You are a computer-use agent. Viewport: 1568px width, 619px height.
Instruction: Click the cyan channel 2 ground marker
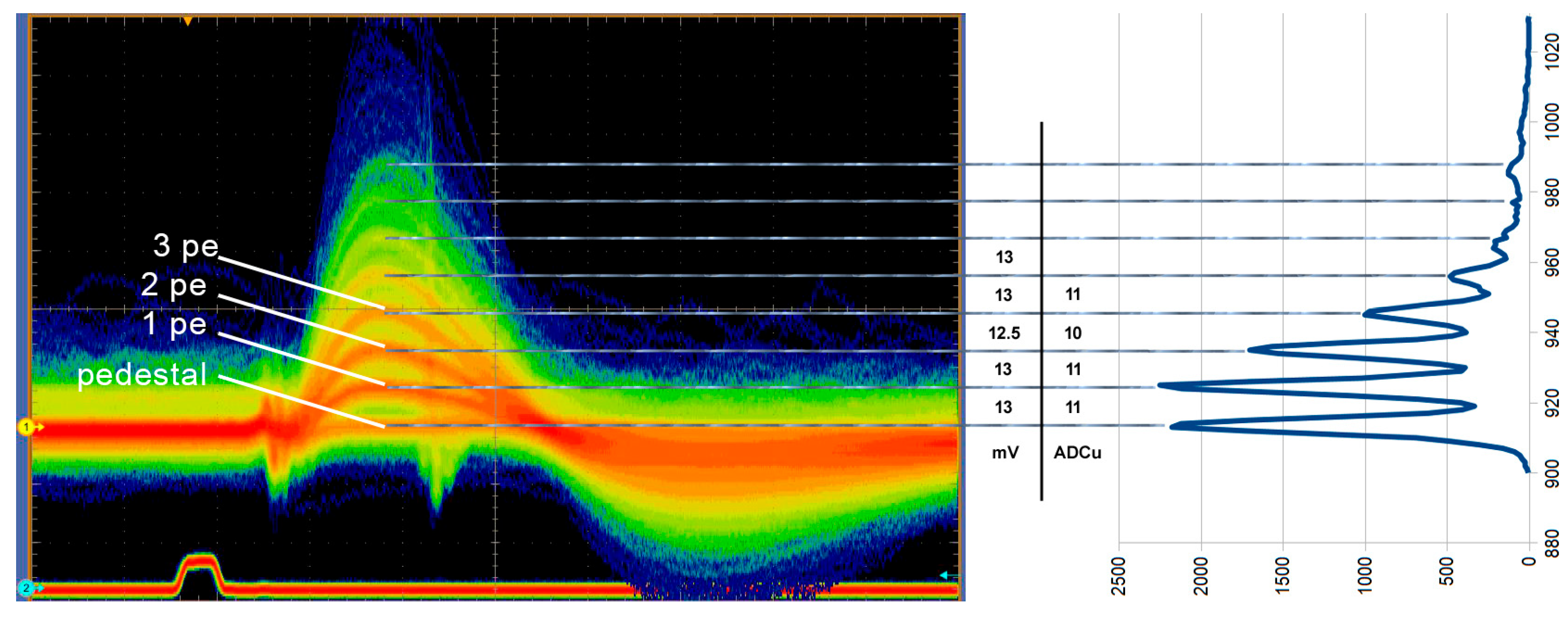(x=26, y=588)
